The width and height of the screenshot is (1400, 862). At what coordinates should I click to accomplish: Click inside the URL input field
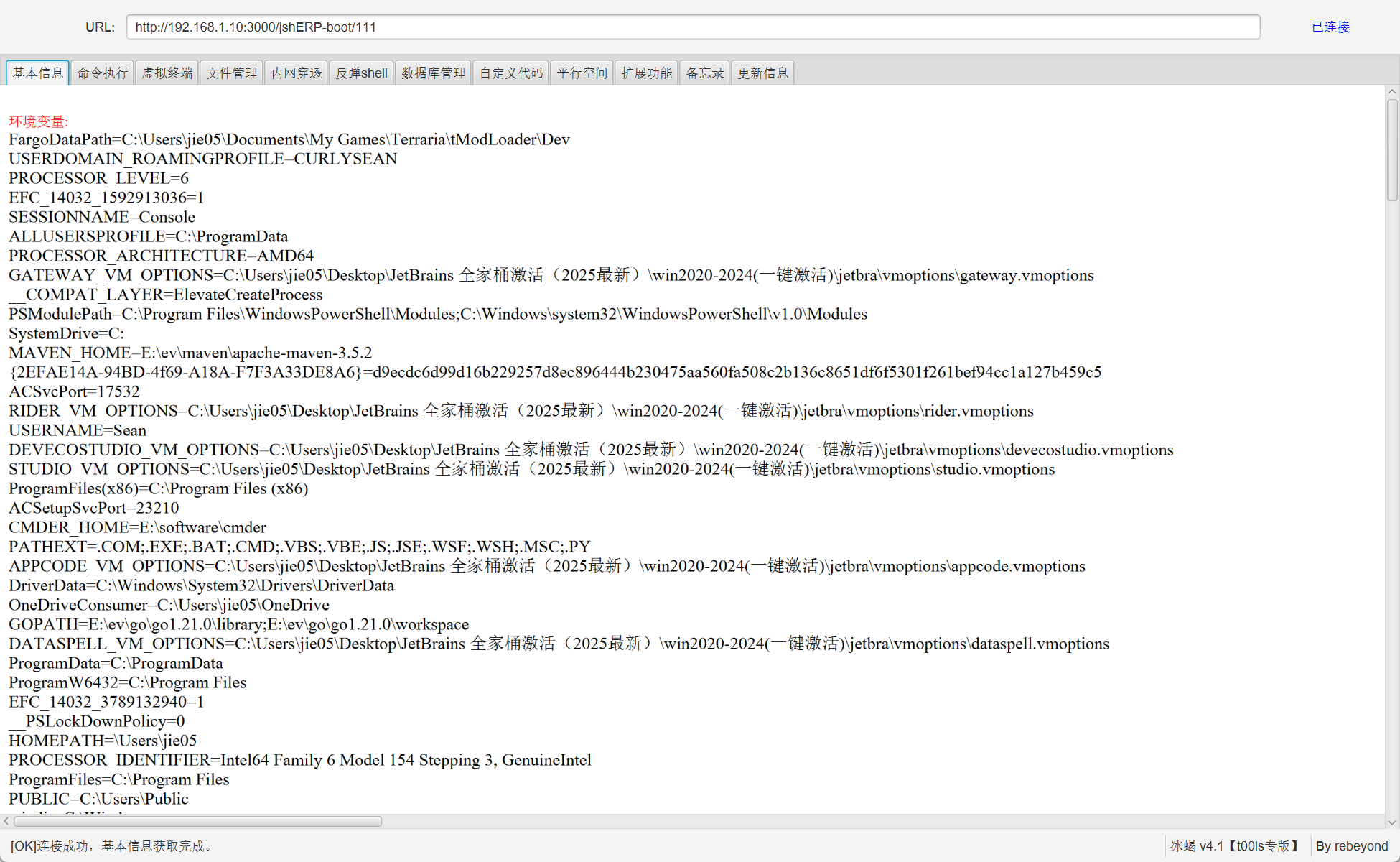point(693,27)
